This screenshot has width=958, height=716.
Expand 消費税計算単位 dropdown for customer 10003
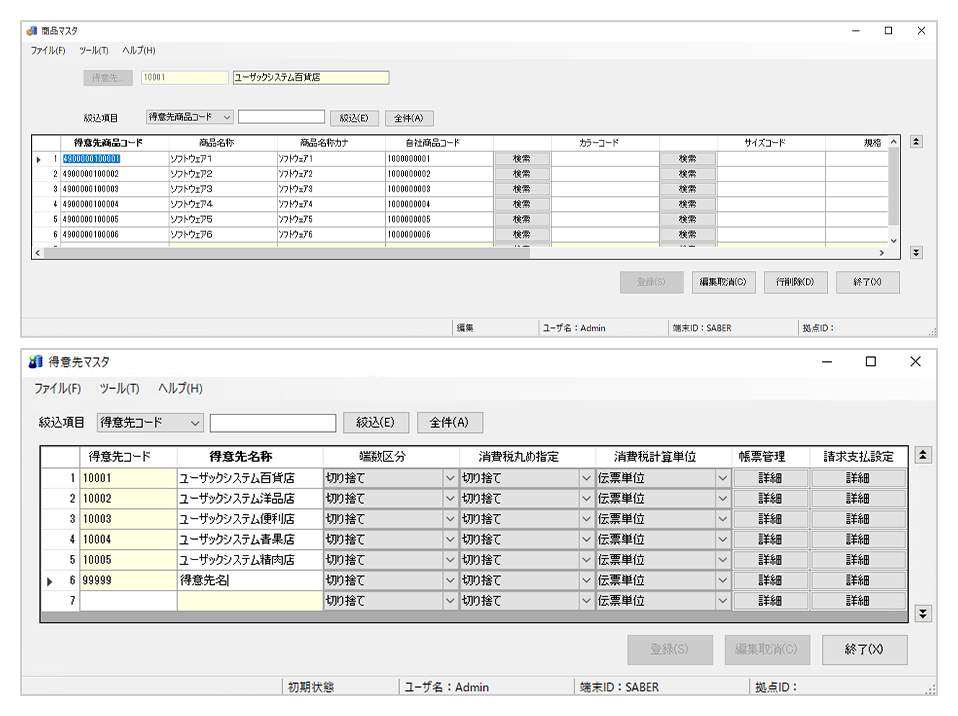coord(722,519)
